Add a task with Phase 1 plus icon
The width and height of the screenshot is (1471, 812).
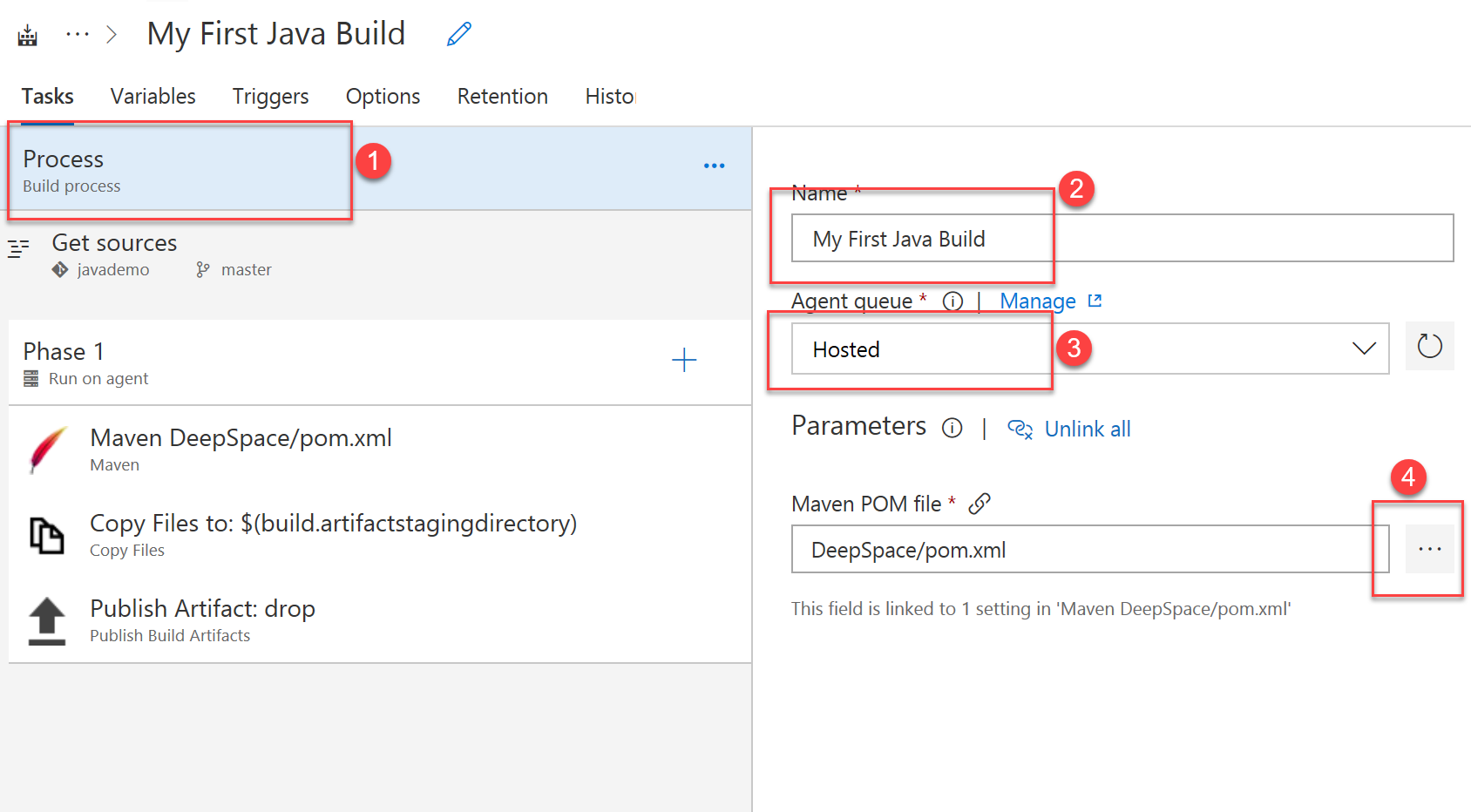[x=684, y=360]
